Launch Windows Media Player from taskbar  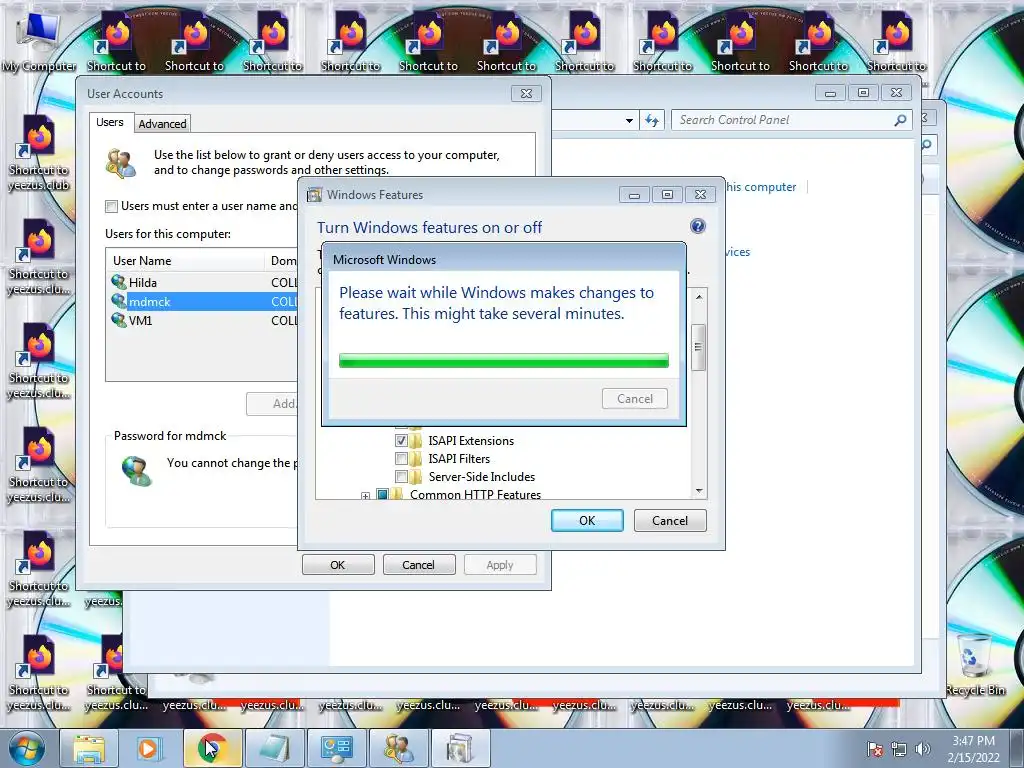(149, 748)
